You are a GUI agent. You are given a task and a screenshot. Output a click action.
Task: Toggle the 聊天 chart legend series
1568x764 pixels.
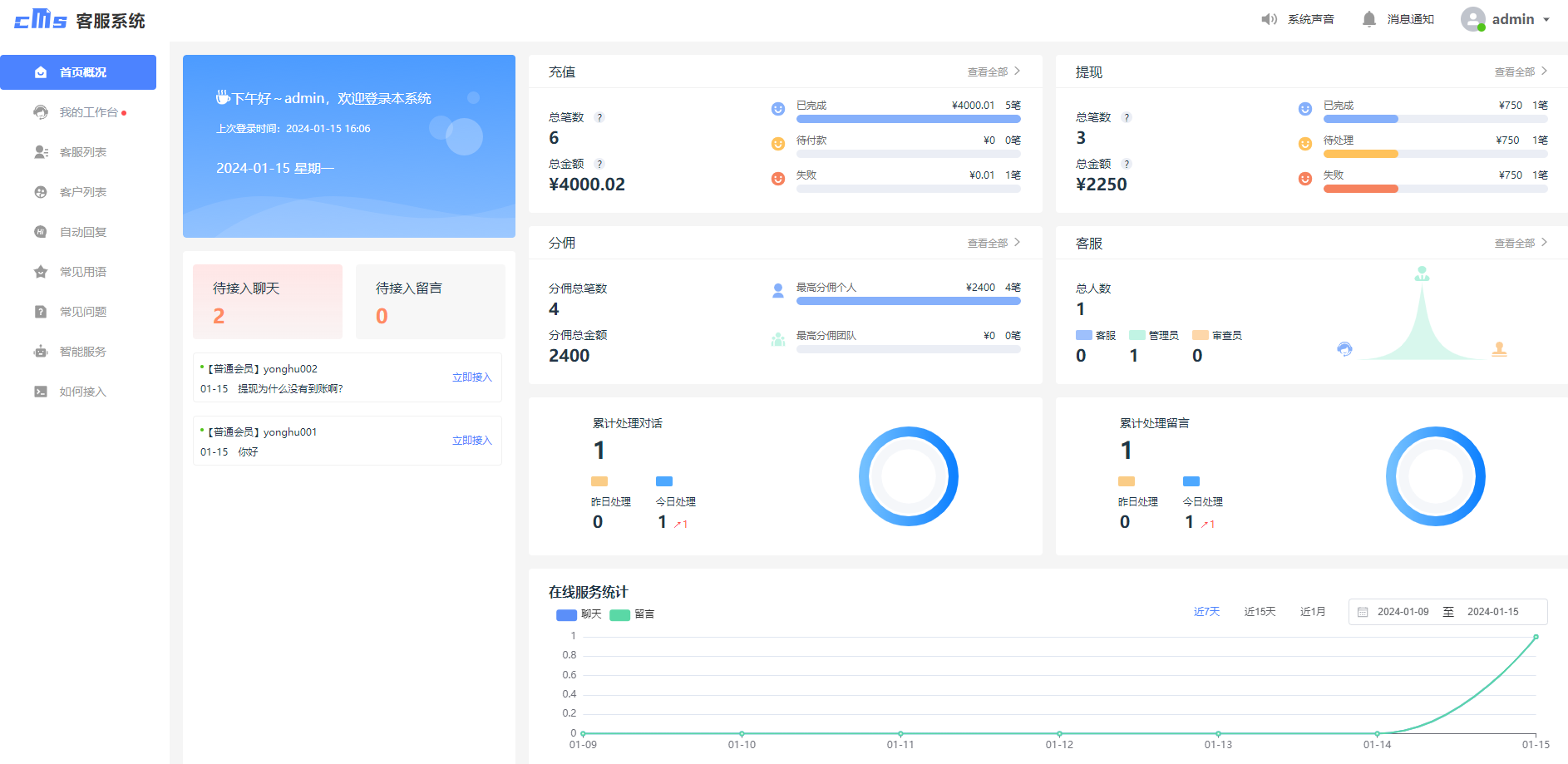[x=579, y=614]
